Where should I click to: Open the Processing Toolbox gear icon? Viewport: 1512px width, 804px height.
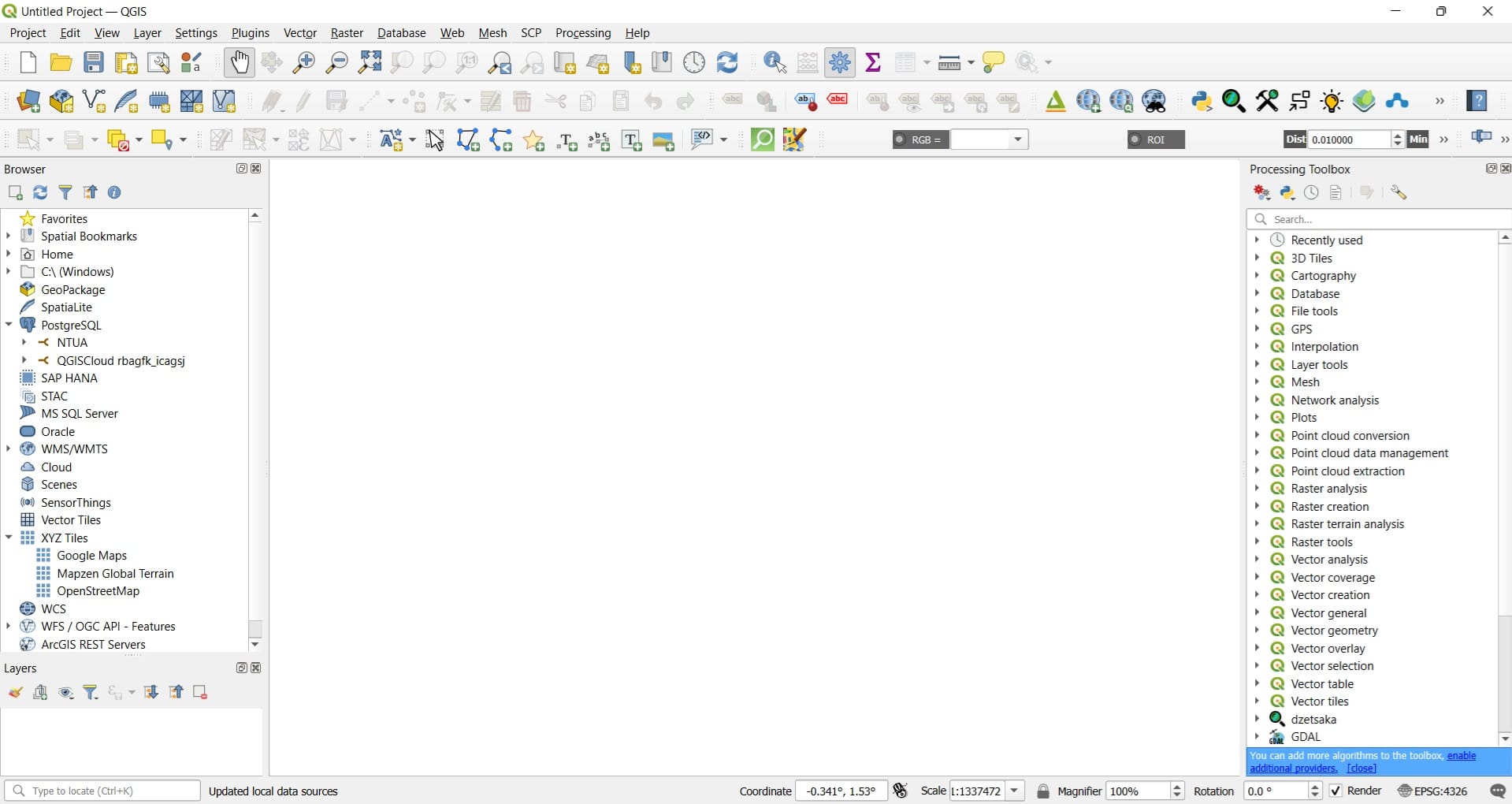coord(841,62)
